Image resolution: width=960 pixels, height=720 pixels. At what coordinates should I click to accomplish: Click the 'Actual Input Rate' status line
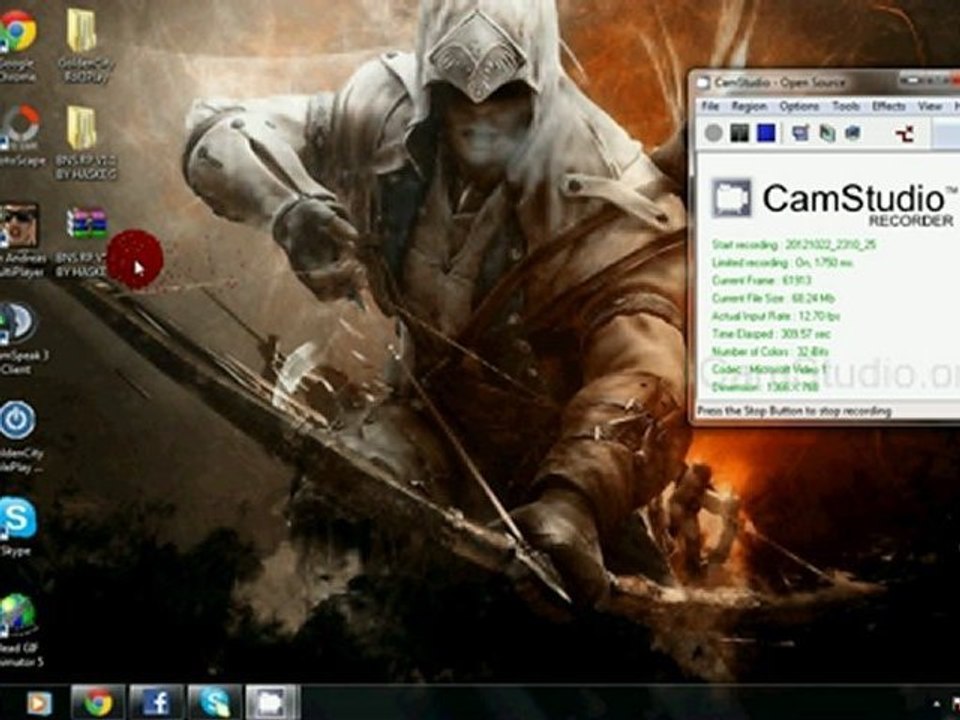coord(775,316)
